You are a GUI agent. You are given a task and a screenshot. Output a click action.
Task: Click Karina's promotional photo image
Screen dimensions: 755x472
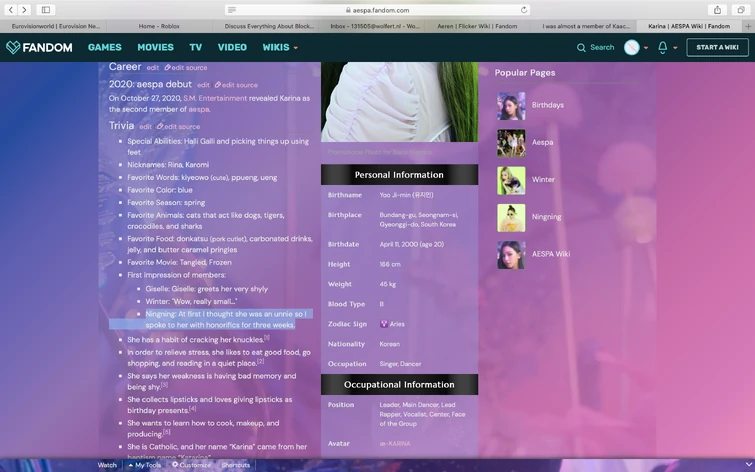pos(400,102)
